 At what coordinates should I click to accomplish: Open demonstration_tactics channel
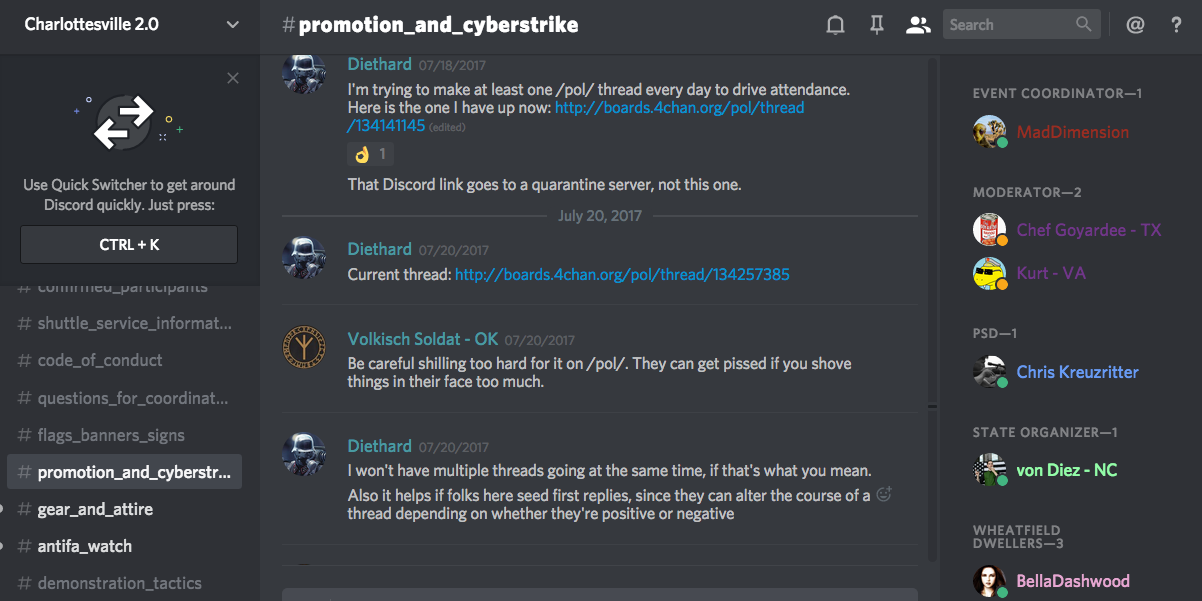click(119, 583)
